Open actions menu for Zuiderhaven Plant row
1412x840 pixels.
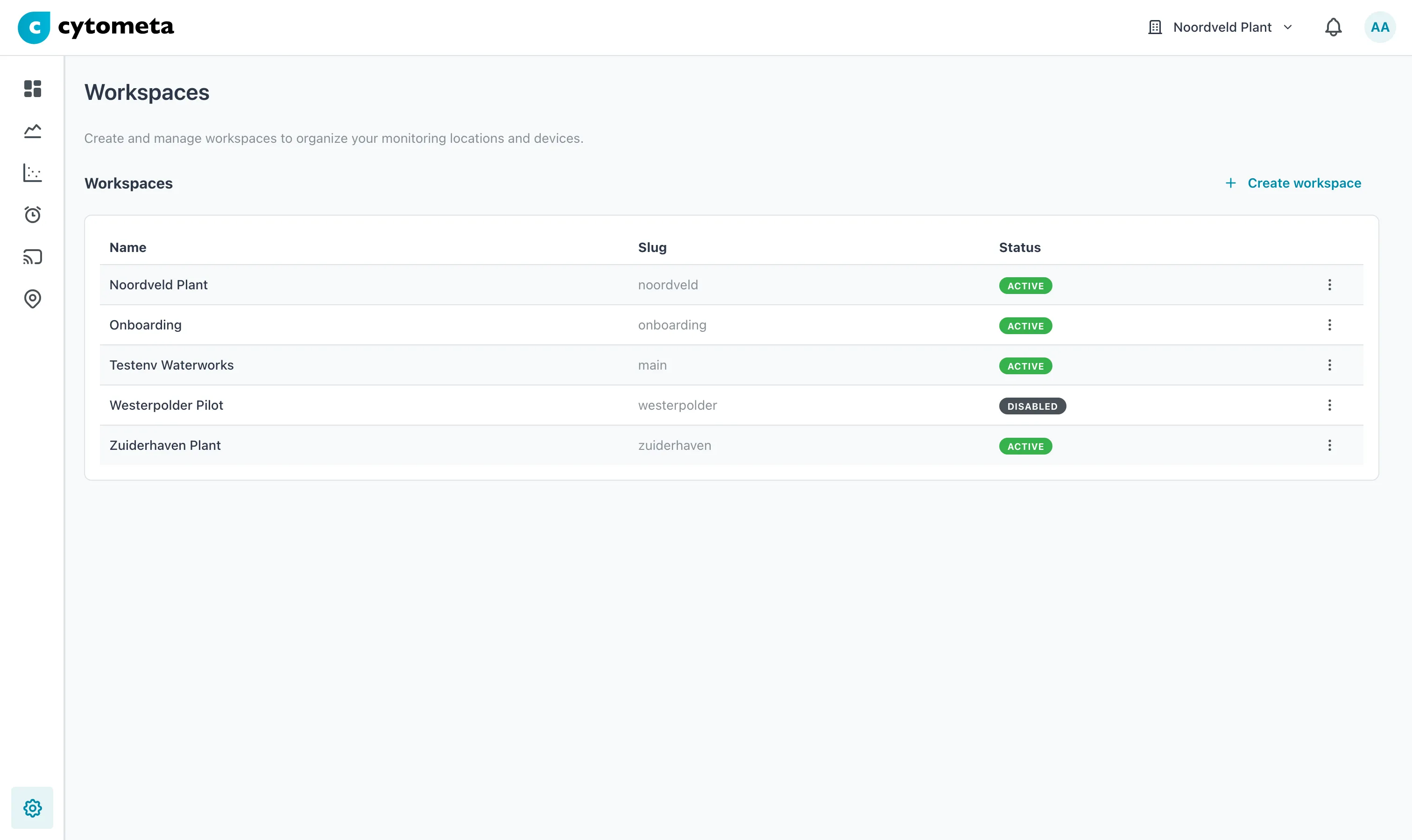point(1329,446)
